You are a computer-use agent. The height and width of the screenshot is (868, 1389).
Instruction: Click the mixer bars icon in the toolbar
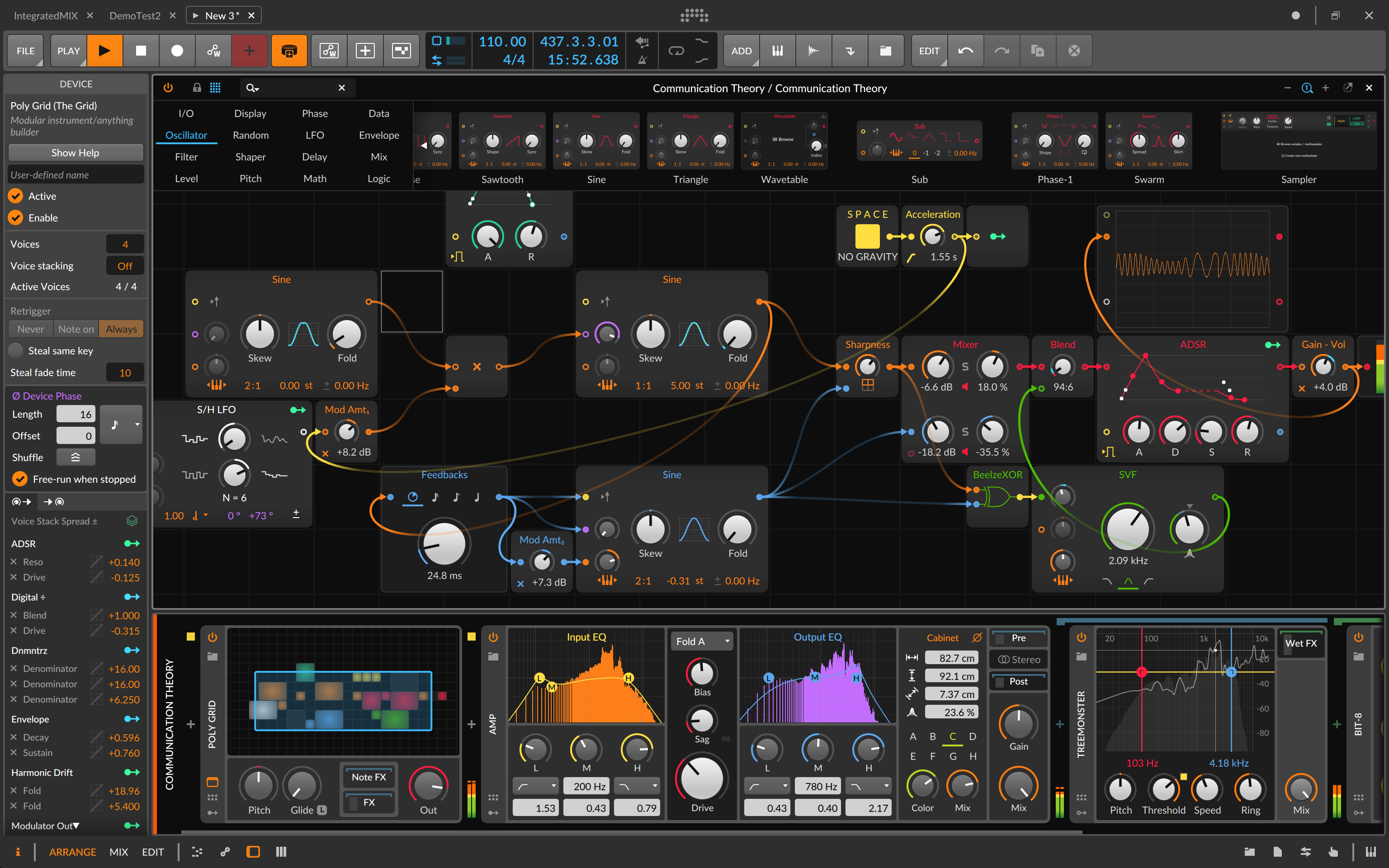[778, 51]
